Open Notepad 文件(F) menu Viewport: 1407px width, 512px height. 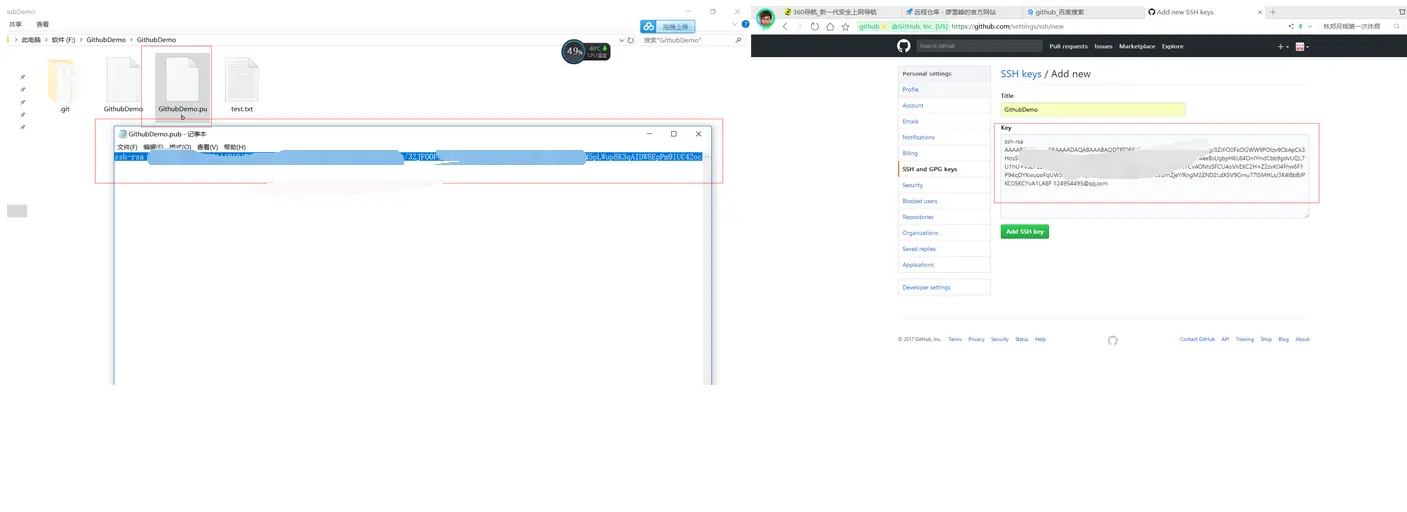tap(127, 147)
